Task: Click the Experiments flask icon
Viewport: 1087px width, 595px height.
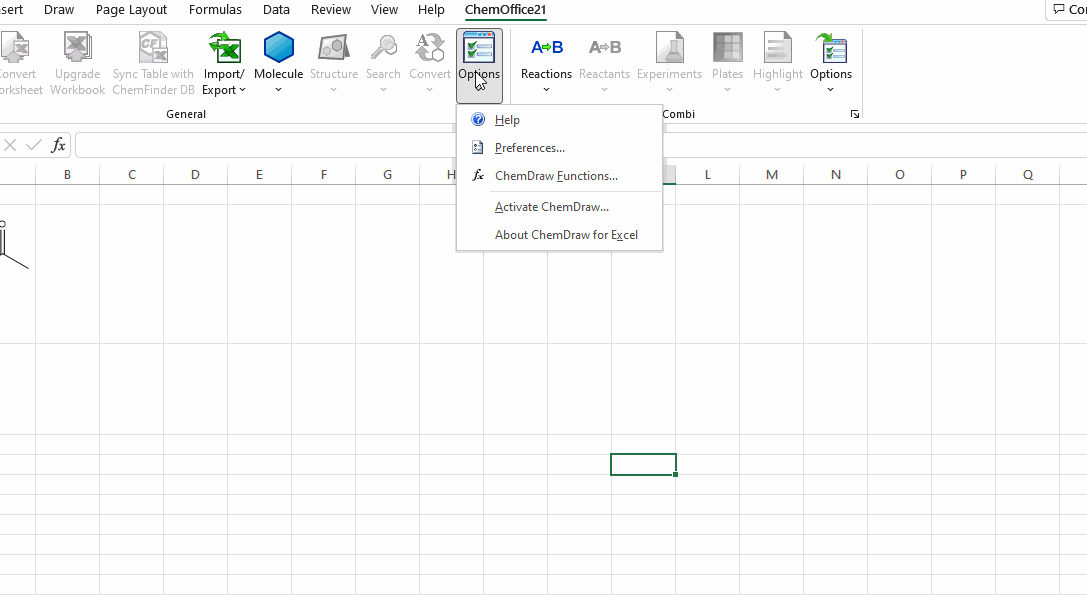Action: pyautogui.click(x=670, y=47)
